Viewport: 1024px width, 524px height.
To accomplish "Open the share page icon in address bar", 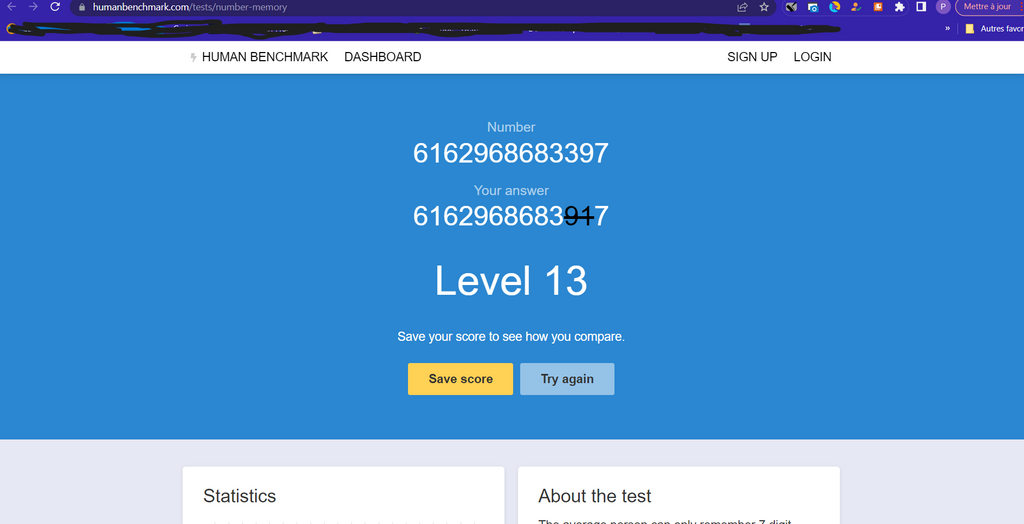I will point(742,7).
